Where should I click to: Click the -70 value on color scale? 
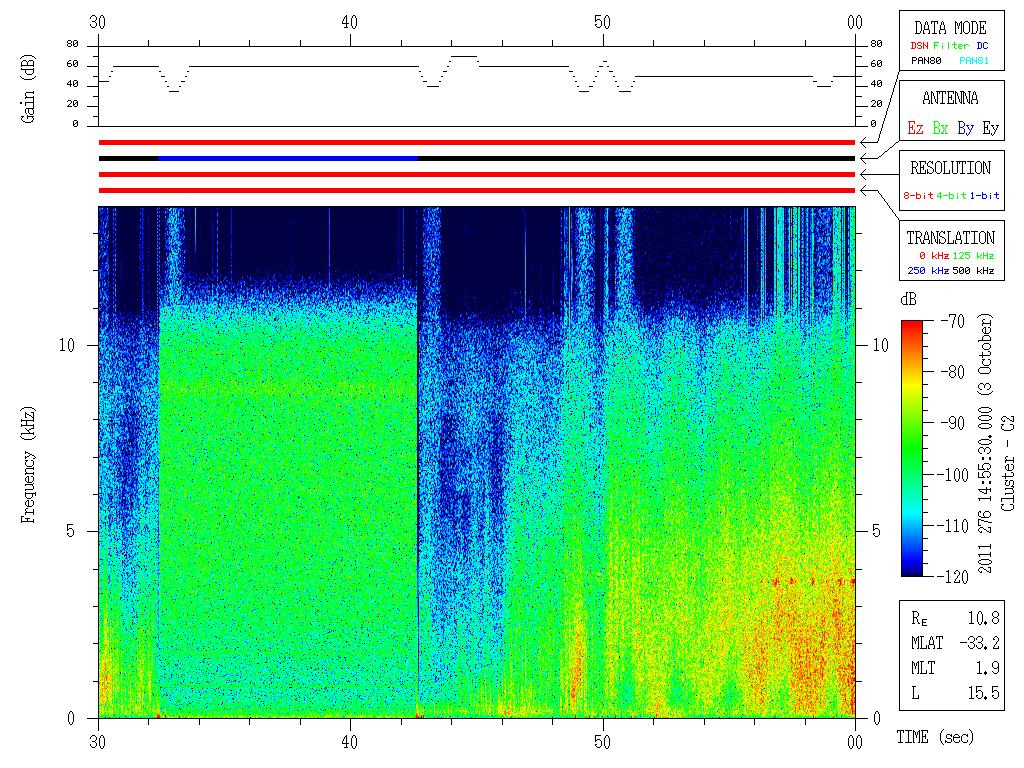tap(953, 321)
